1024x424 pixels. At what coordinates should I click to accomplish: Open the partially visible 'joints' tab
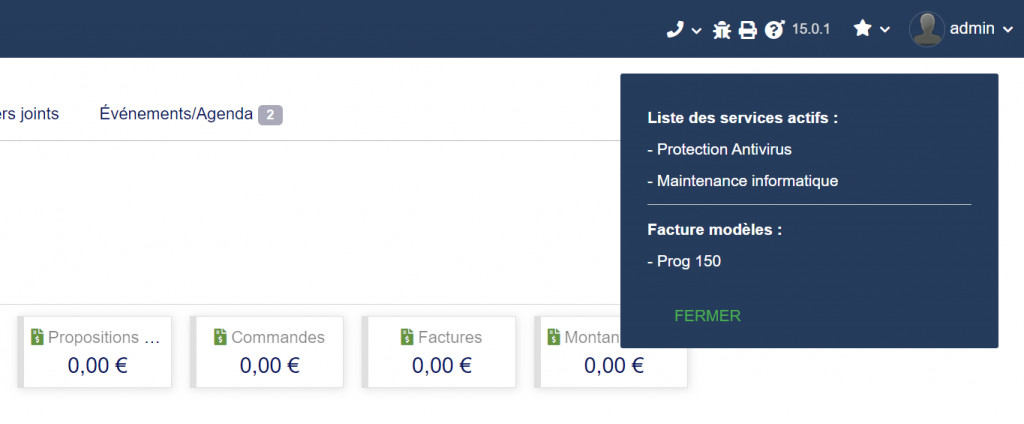click(29, 114)
